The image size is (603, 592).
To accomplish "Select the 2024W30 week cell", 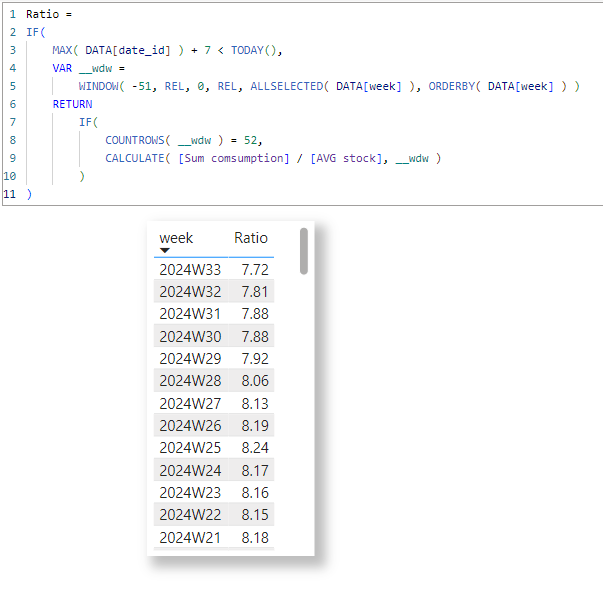I will [190, 337].
